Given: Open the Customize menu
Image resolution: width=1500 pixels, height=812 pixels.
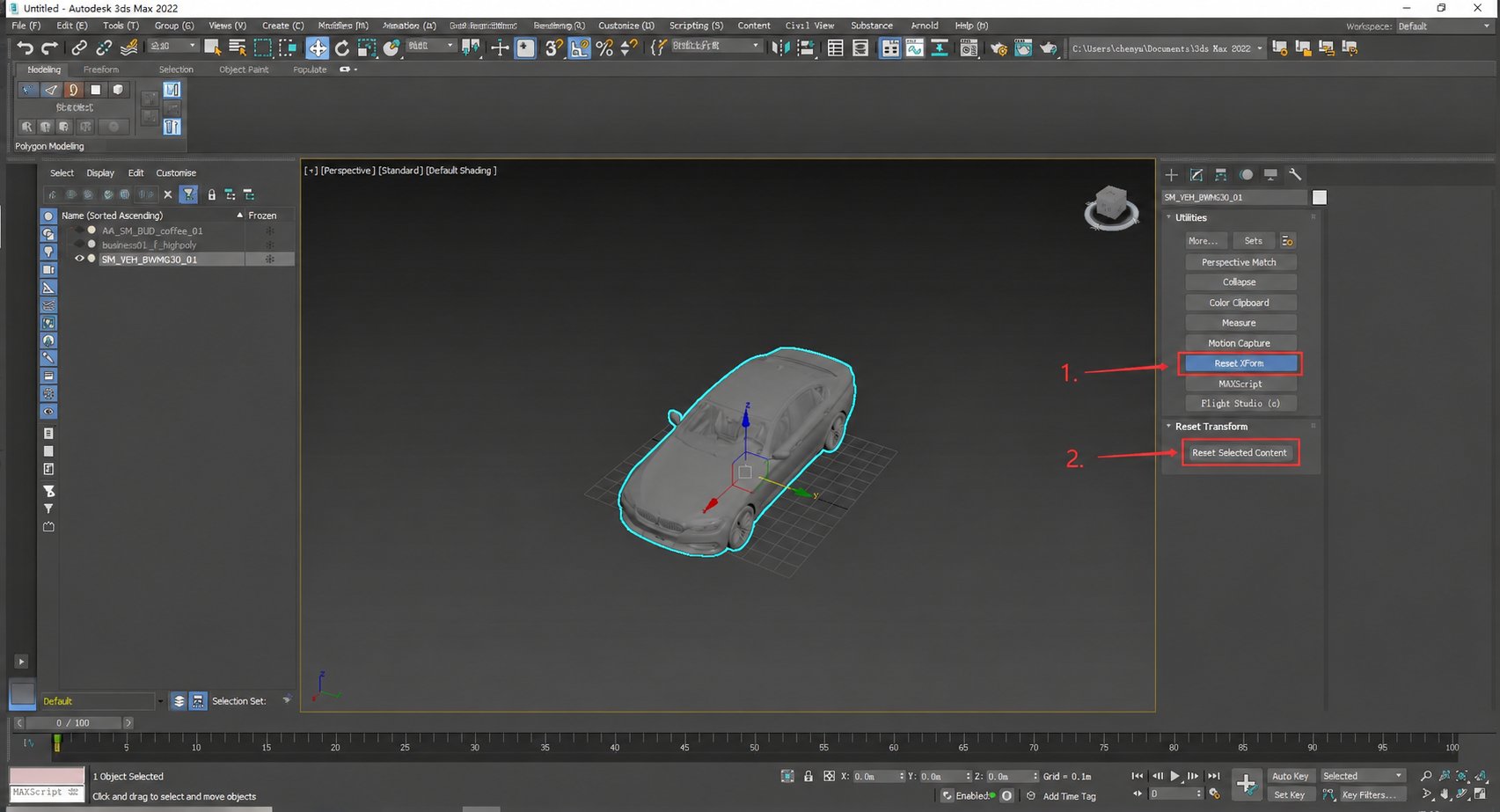Looking at the screenshot, I should pos(626,26).
